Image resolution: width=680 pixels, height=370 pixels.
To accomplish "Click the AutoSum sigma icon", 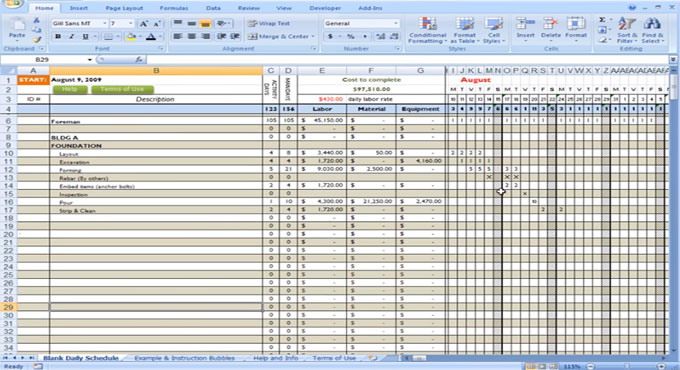I will click(x=602, y=20).
